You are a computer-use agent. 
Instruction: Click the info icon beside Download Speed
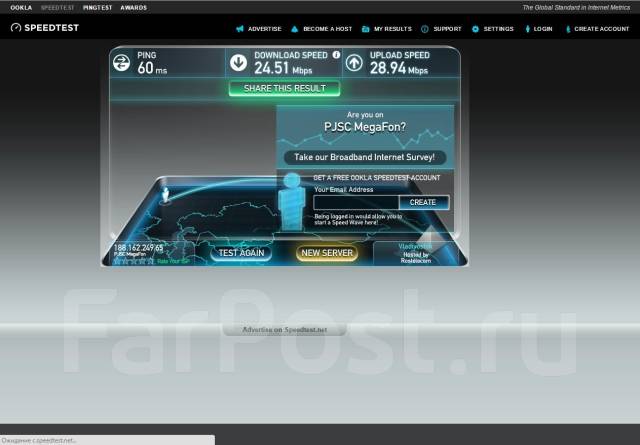(335, 55)
